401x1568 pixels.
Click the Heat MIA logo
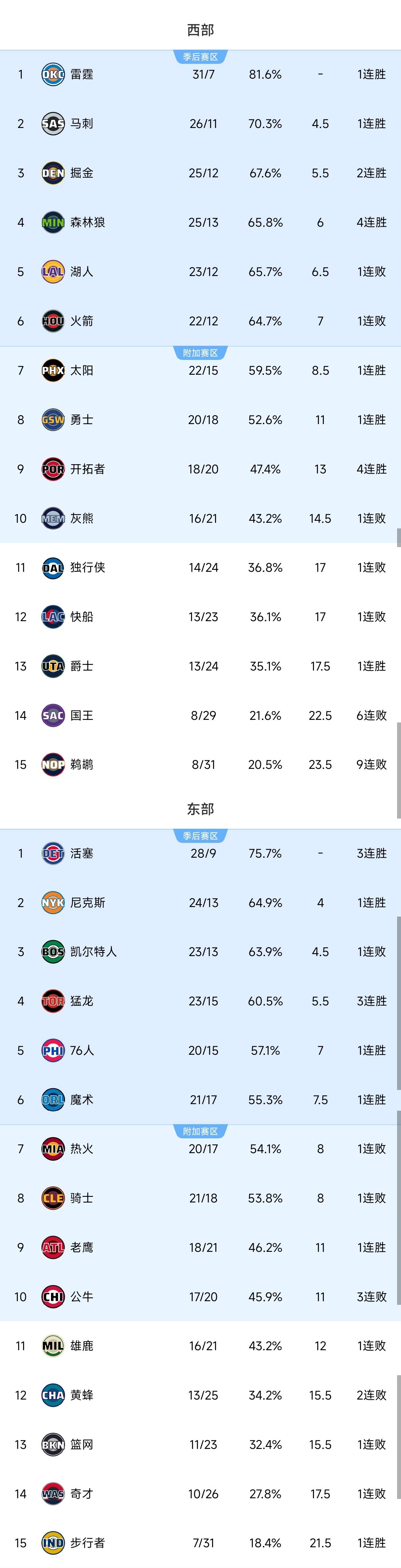(53, 1149)
